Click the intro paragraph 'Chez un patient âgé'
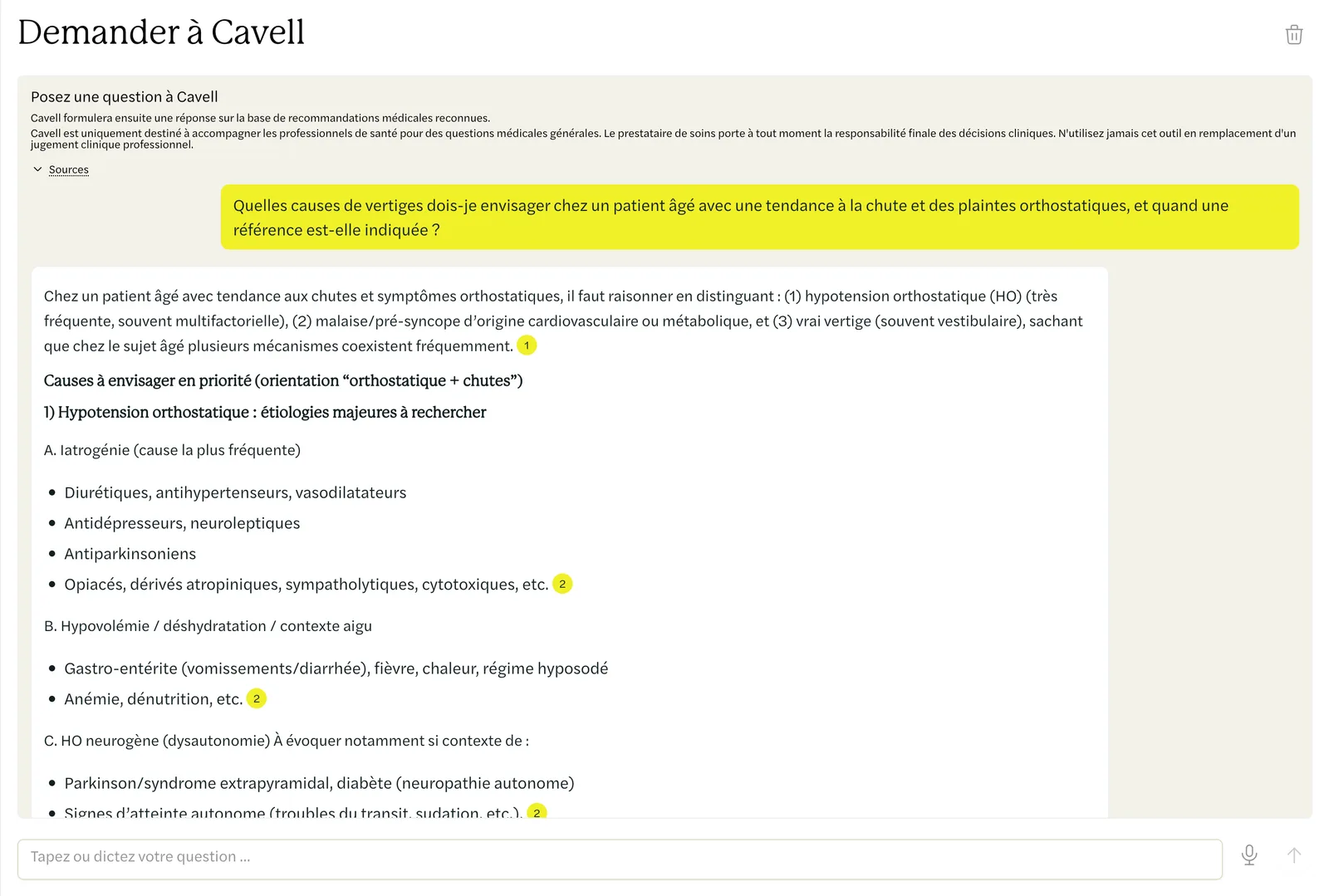This screenshot has height=896, width=1329. 563,321
